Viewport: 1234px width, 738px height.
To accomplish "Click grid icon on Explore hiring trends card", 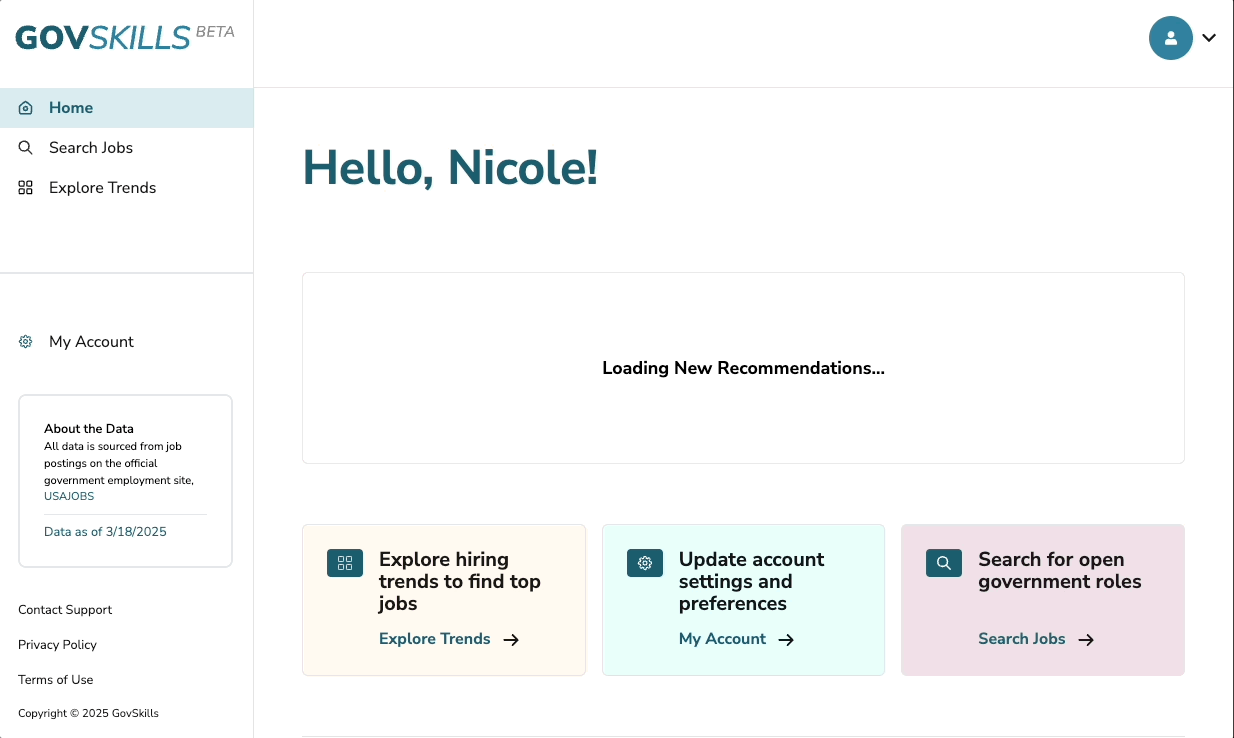I will 345,563.
